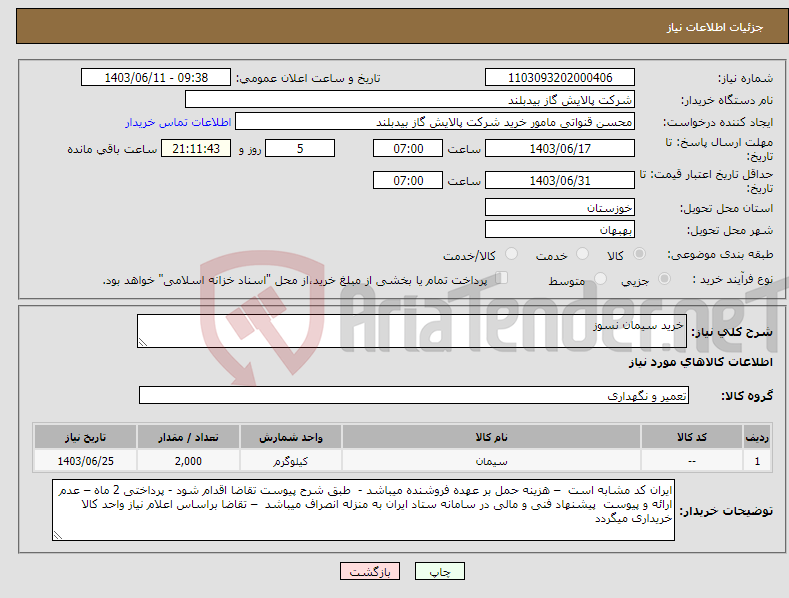
Task: Click the need date cell 1403/06/25
Action: pos(86,461)
